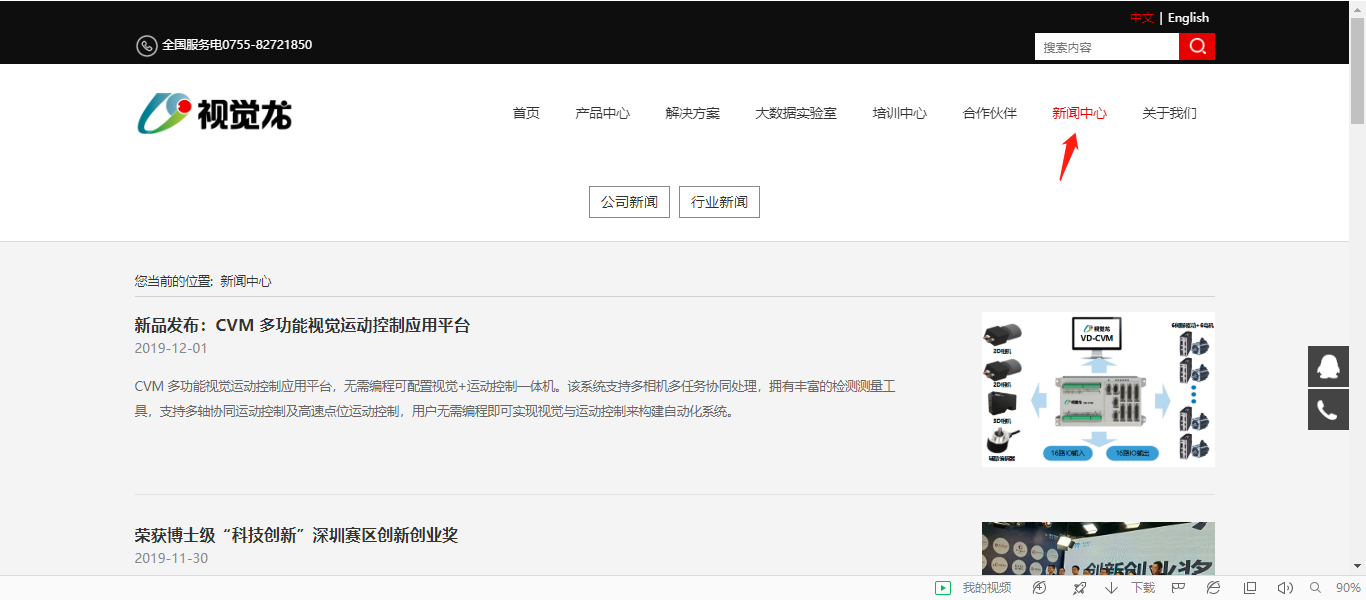The height and width of the screenshot is (600, 1366).
Task: Open 产品中心 menu item
Action: click(602, 113)
